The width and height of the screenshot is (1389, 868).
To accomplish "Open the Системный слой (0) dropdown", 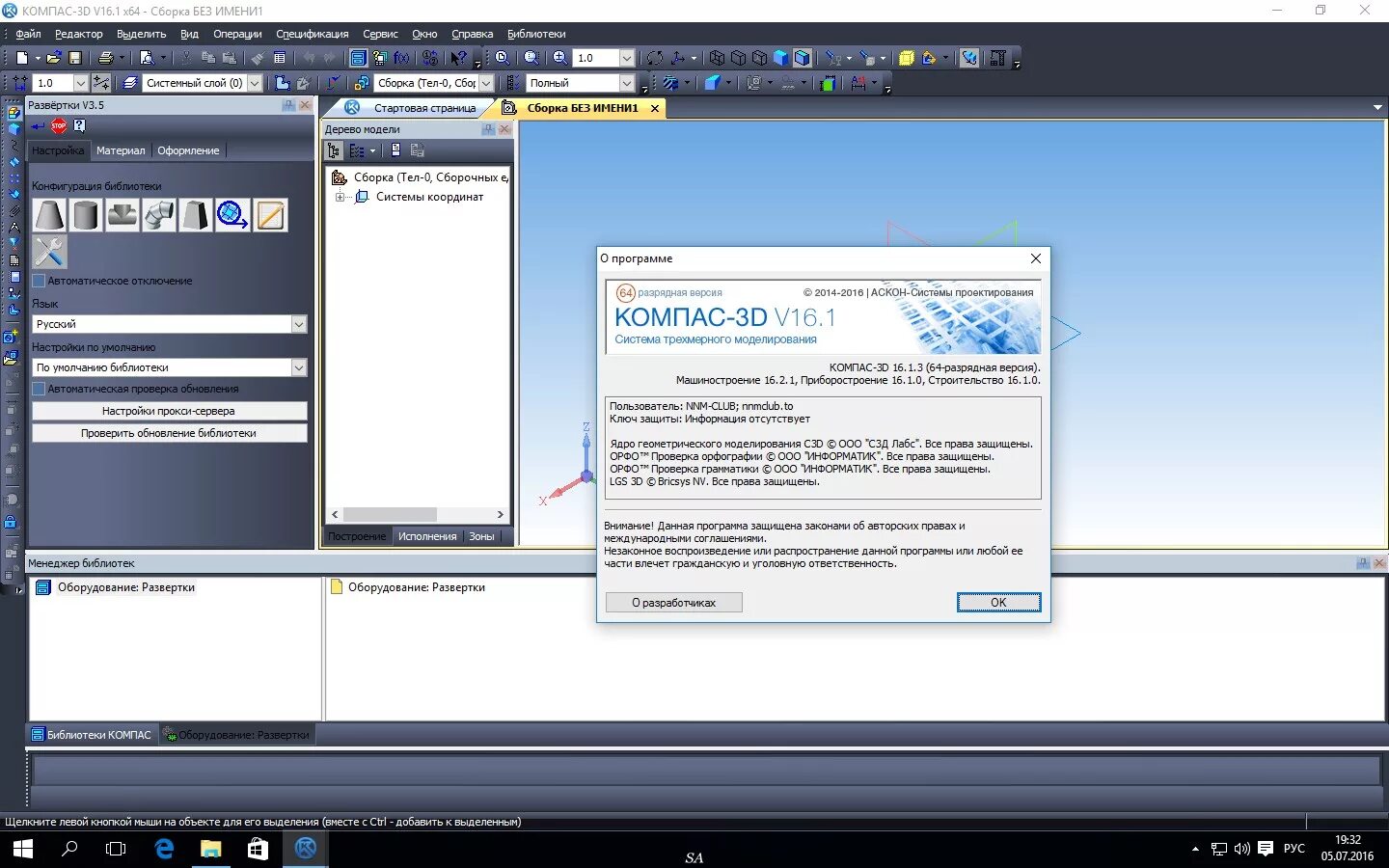I will [x=255, y=83].
